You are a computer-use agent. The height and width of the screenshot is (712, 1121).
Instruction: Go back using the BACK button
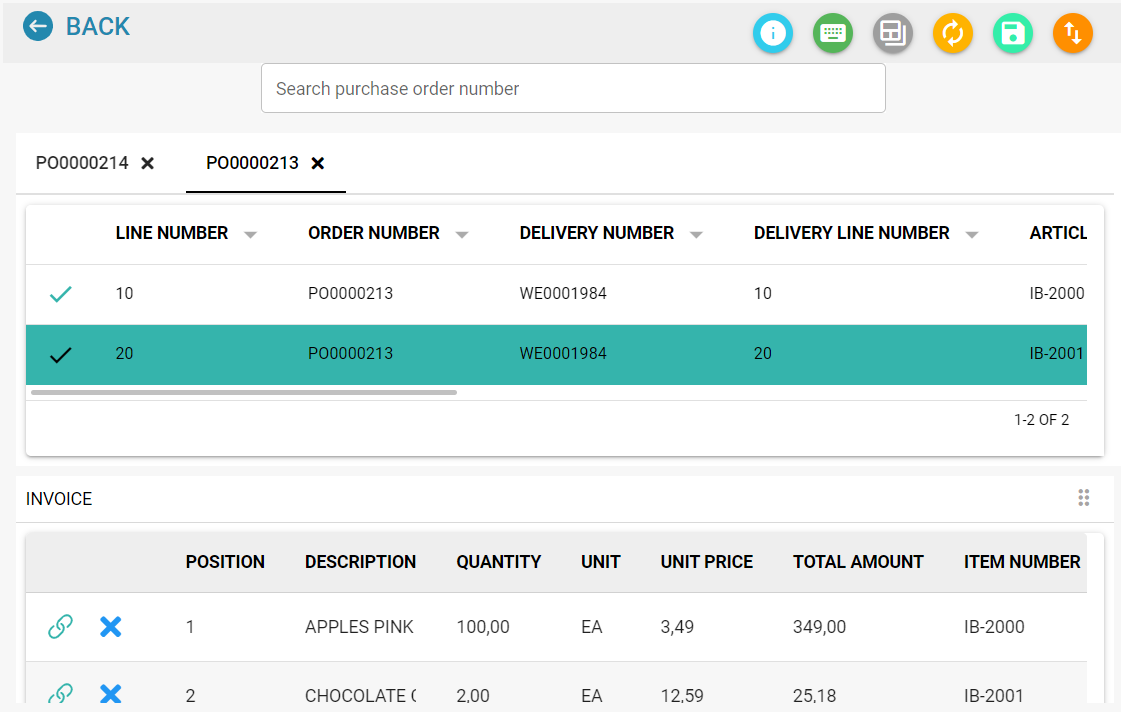click(76, 26)
